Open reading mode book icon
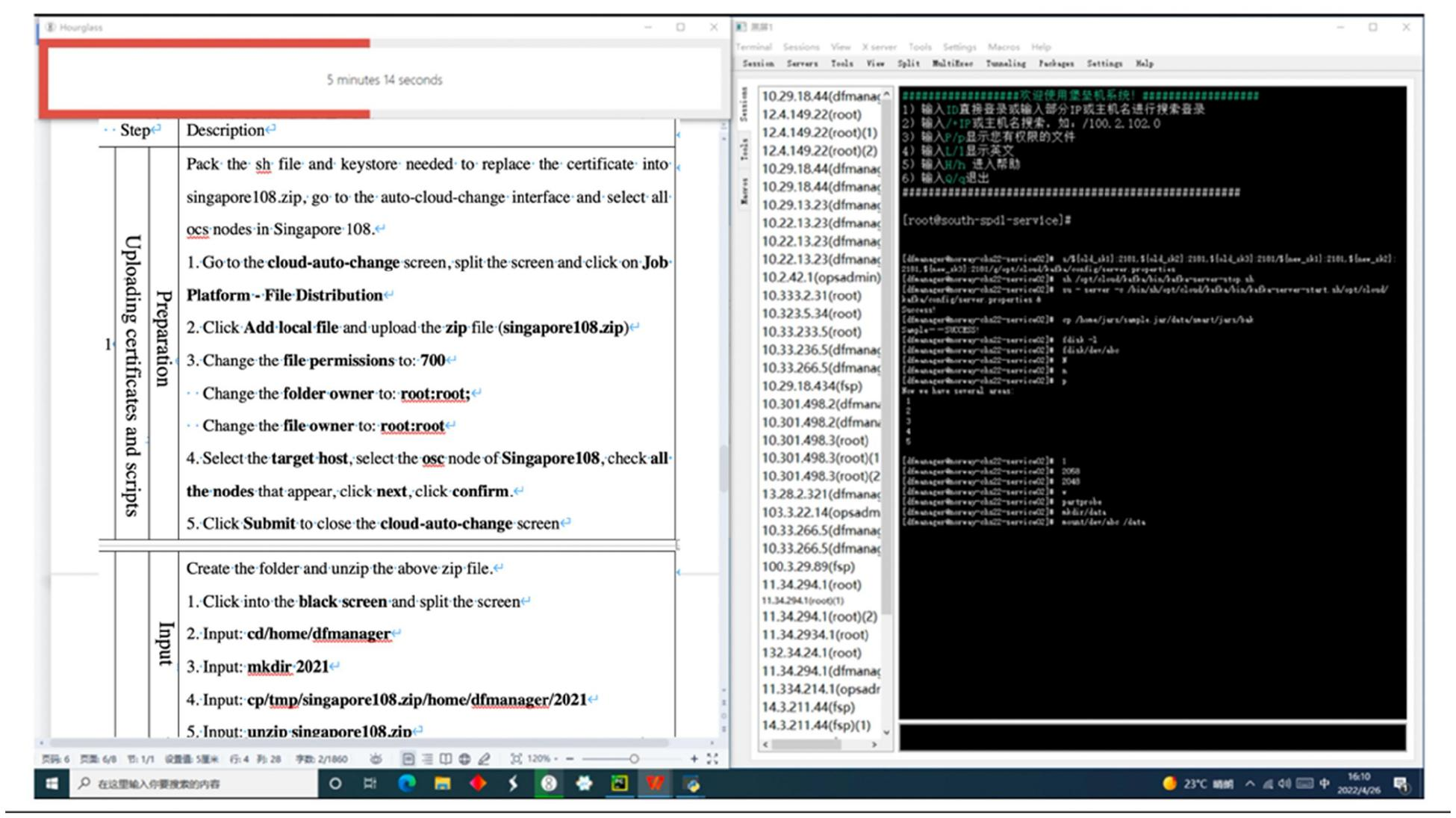The width and height of the screenshot is (1456, 818). [446, 759]
